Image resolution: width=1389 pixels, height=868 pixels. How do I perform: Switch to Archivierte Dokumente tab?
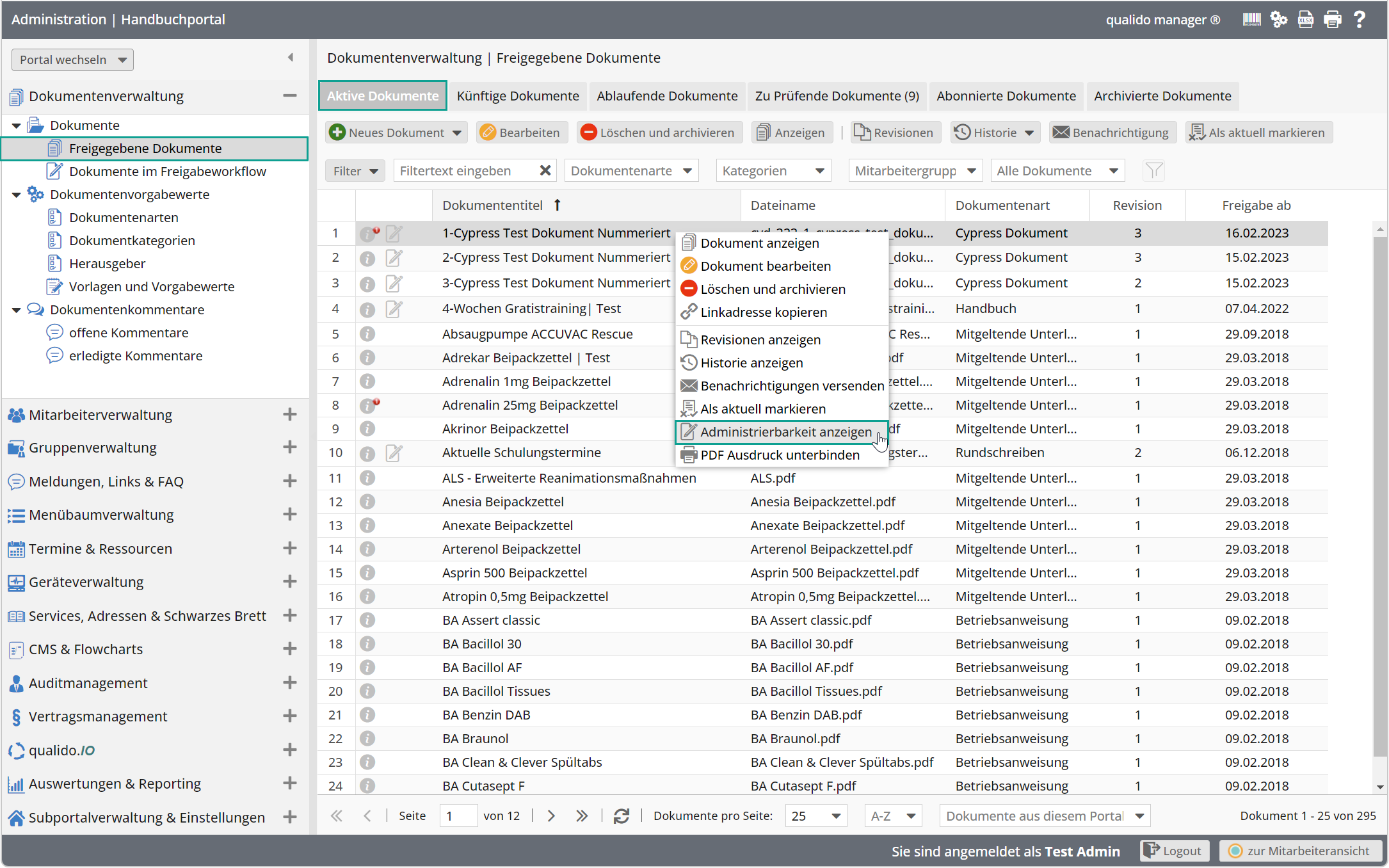click(x=1162, y=96)
